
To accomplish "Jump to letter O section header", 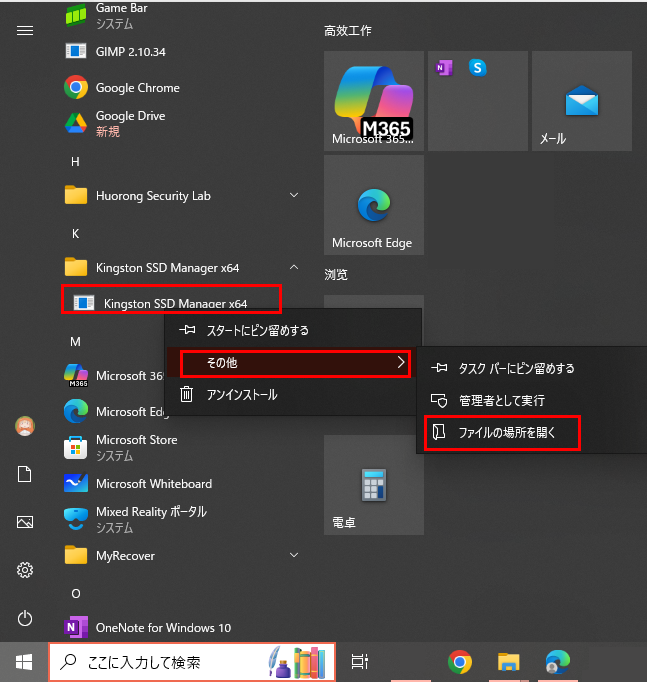I will tap(76, 594).
